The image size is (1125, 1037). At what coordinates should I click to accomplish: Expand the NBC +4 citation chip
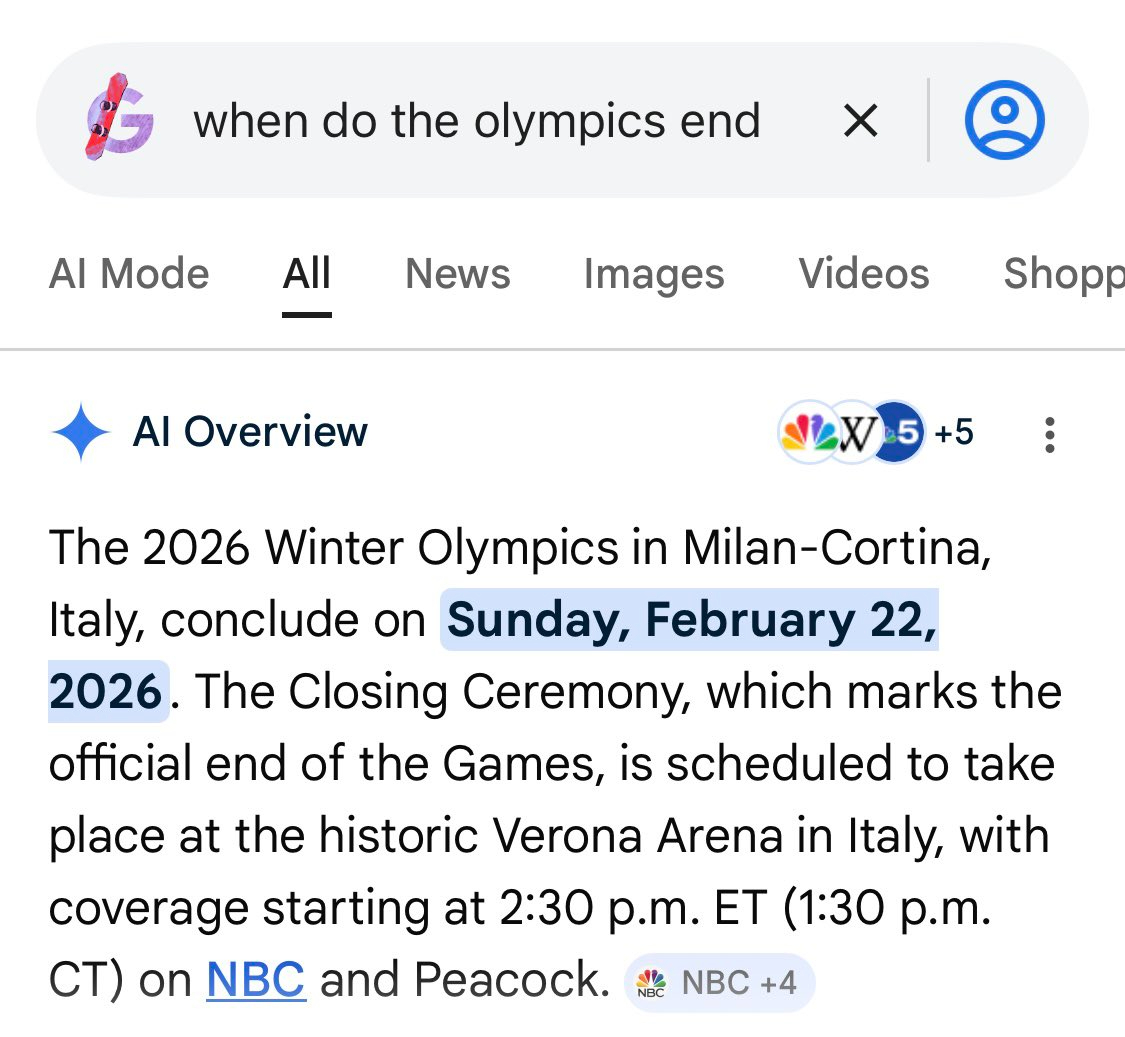pyautogui.click(x=720, y=983)
